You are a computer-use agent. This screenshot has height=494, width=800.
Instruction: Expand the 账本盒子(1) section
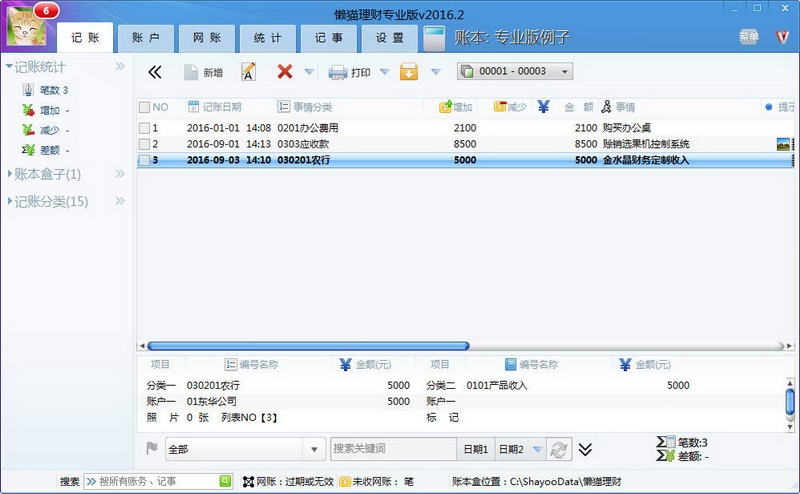(x=47, y=175)
